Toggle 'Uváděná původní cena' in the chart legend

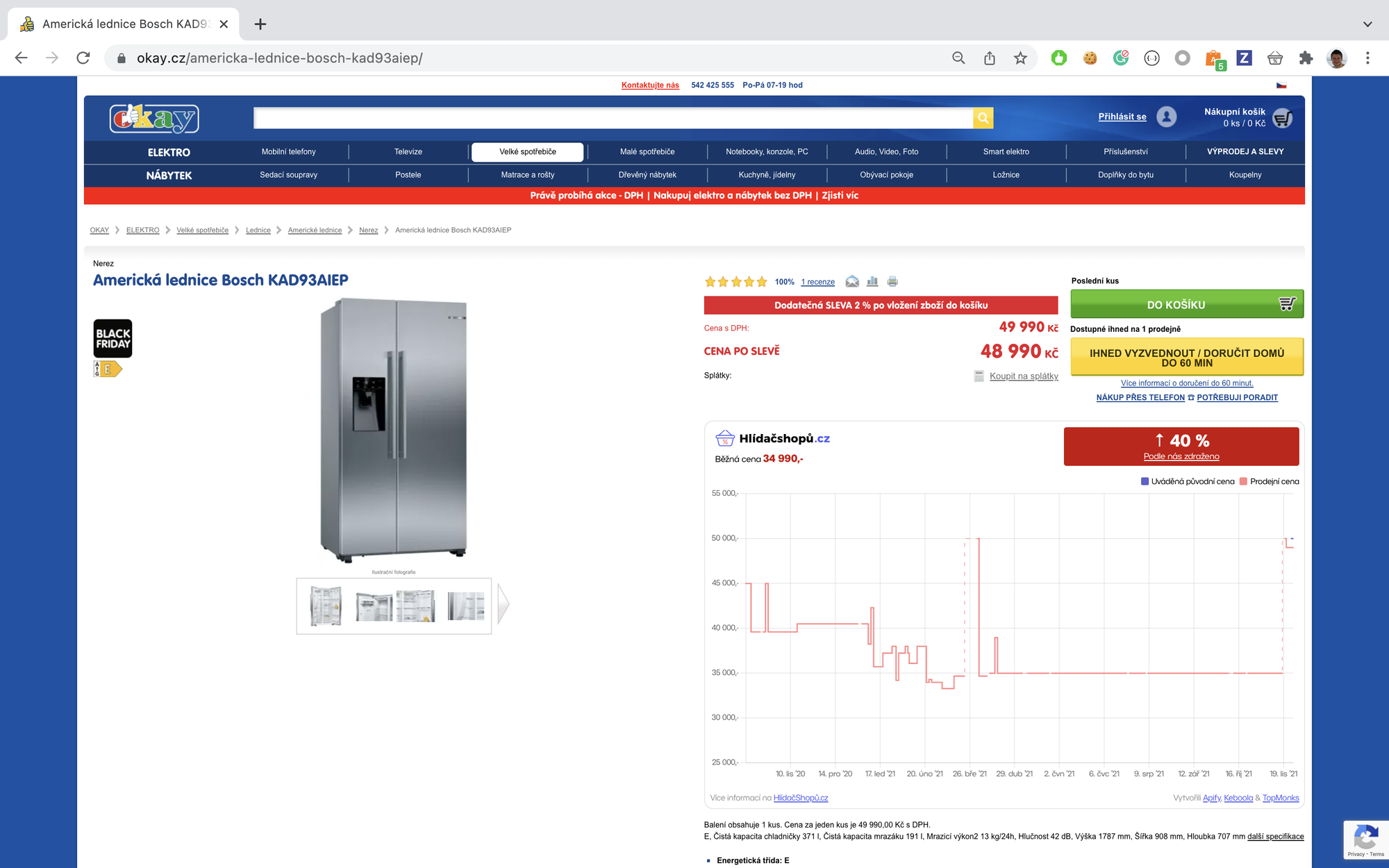pos(1189,481)
